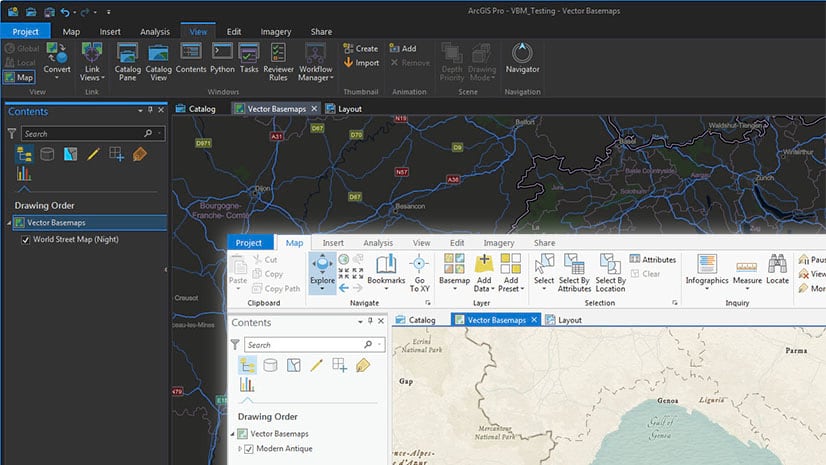The height and width of the screenshot is (465, 826).
Task: Click the Explore tool in light window
Action: (322, 272)
